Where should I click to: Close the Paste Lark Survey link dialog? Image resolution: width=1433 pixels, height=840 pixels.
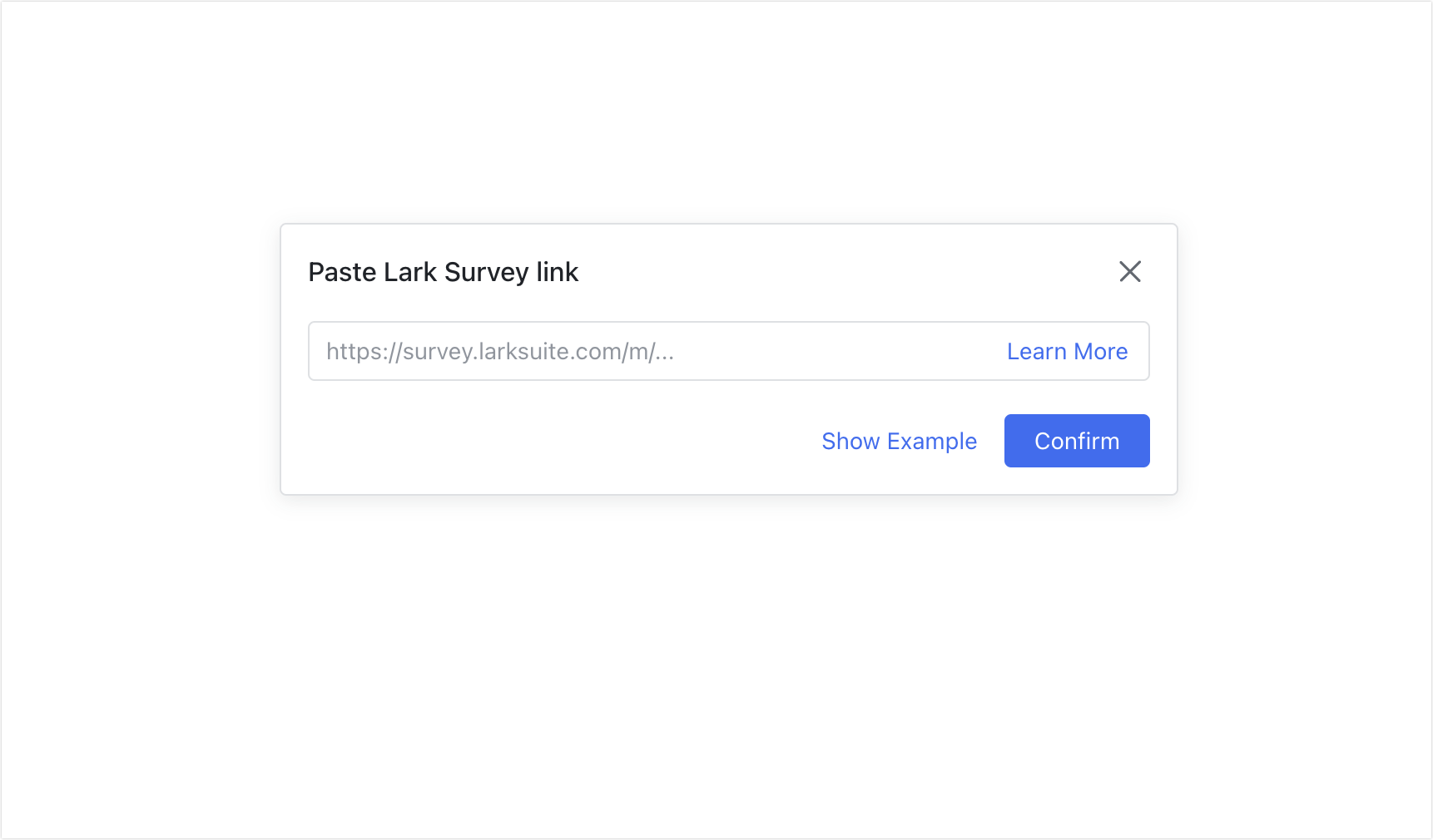pos(1130,272)
